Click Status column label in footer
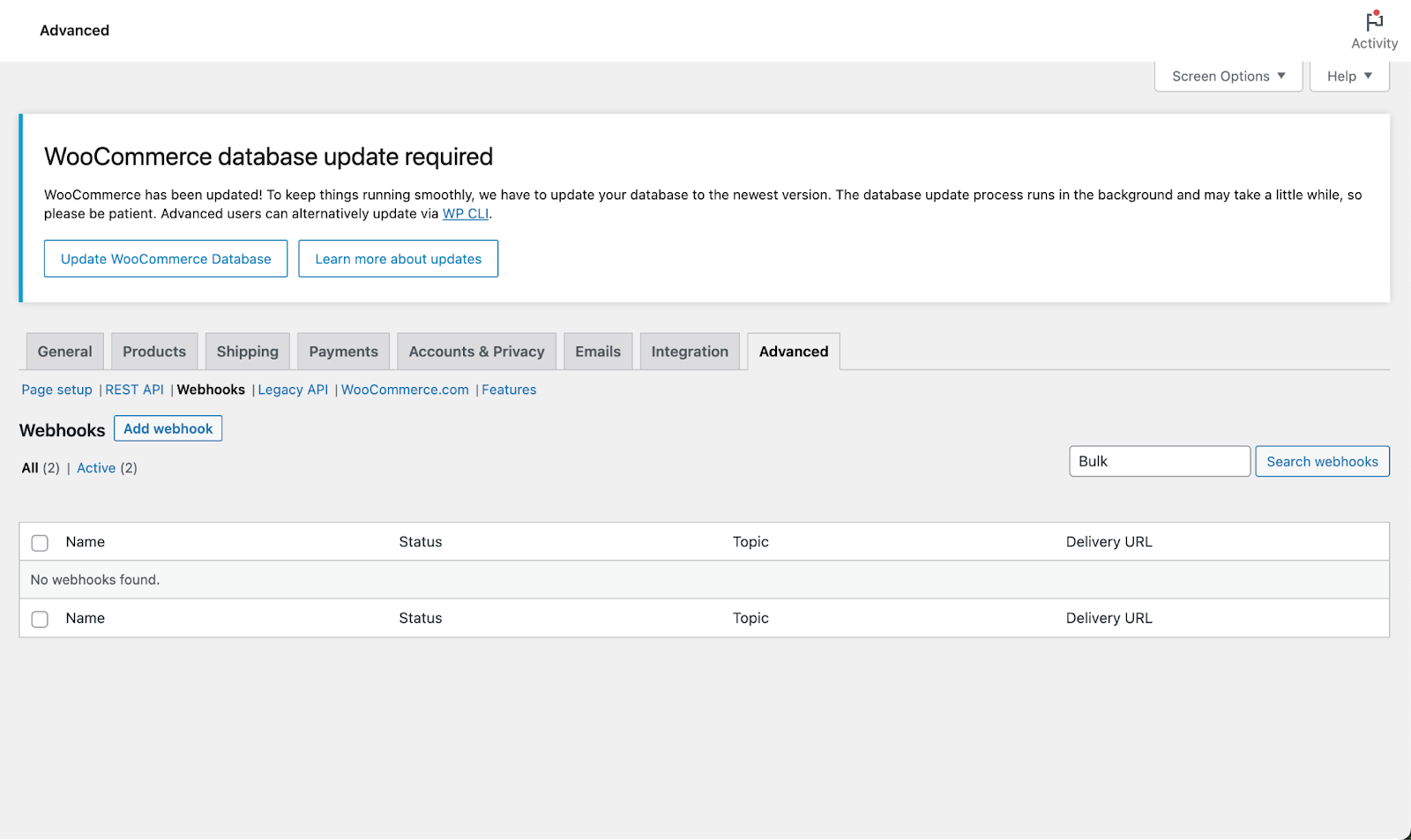The height and width of the screenshot is (840, 1411). coord(421,619)
